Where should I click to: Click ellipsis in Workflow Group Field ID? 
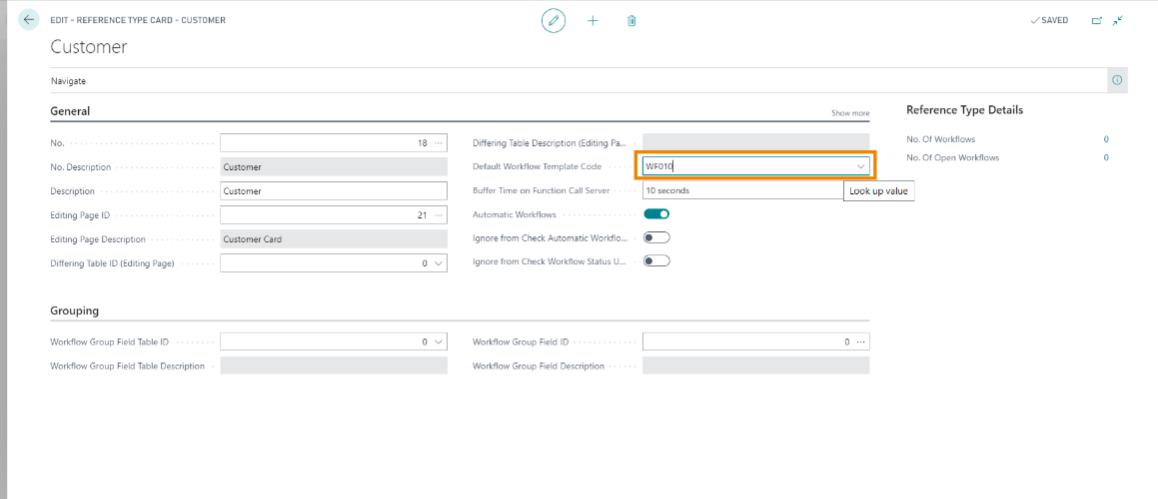(861, 342)
